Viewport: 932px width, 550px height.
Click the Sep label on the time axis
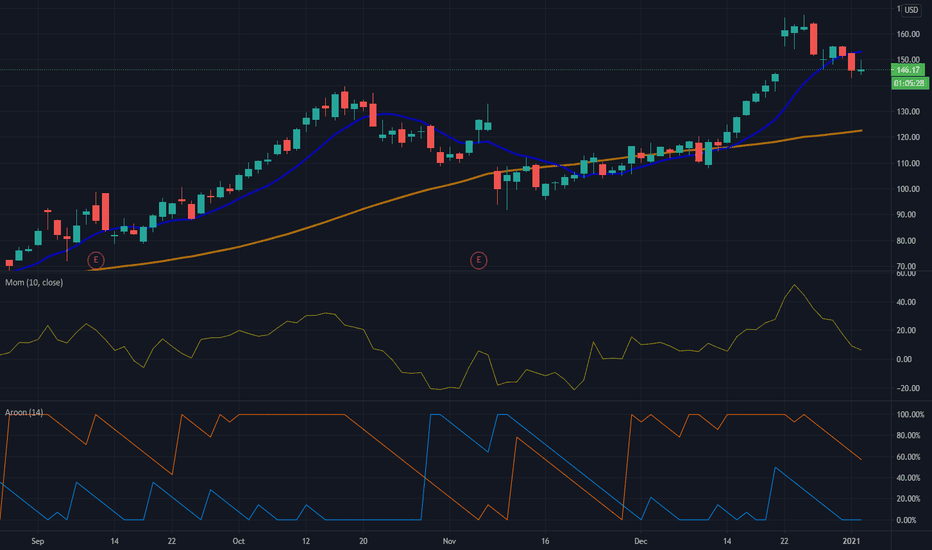37,541
